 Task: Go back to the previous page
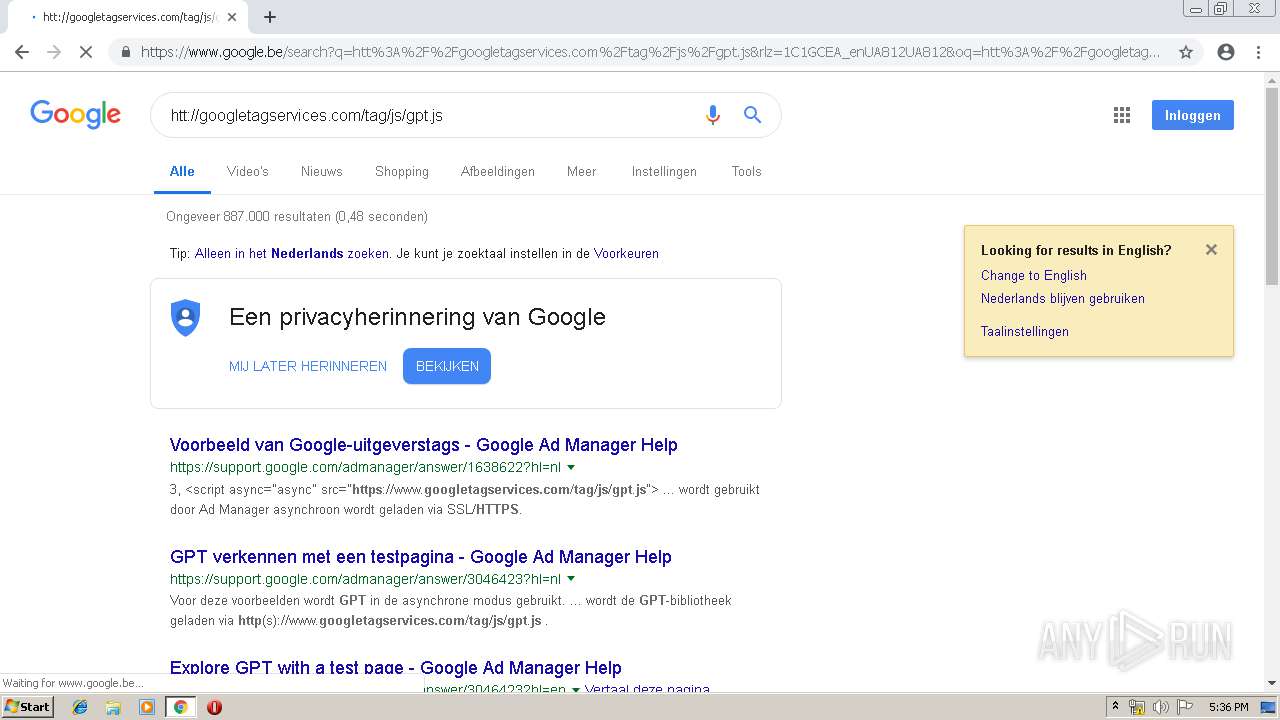22,52
